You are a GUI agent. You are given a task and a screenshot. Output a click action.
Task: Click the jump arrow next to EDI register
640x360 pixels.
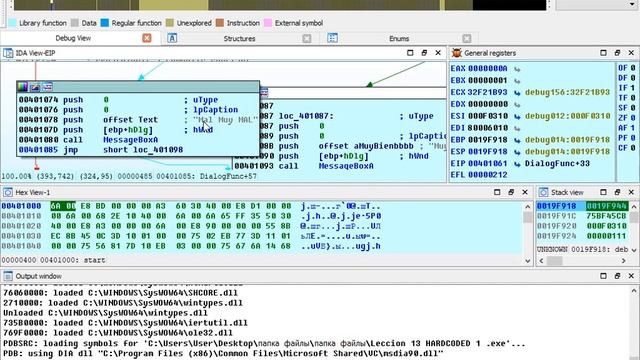tap(517, 128)
